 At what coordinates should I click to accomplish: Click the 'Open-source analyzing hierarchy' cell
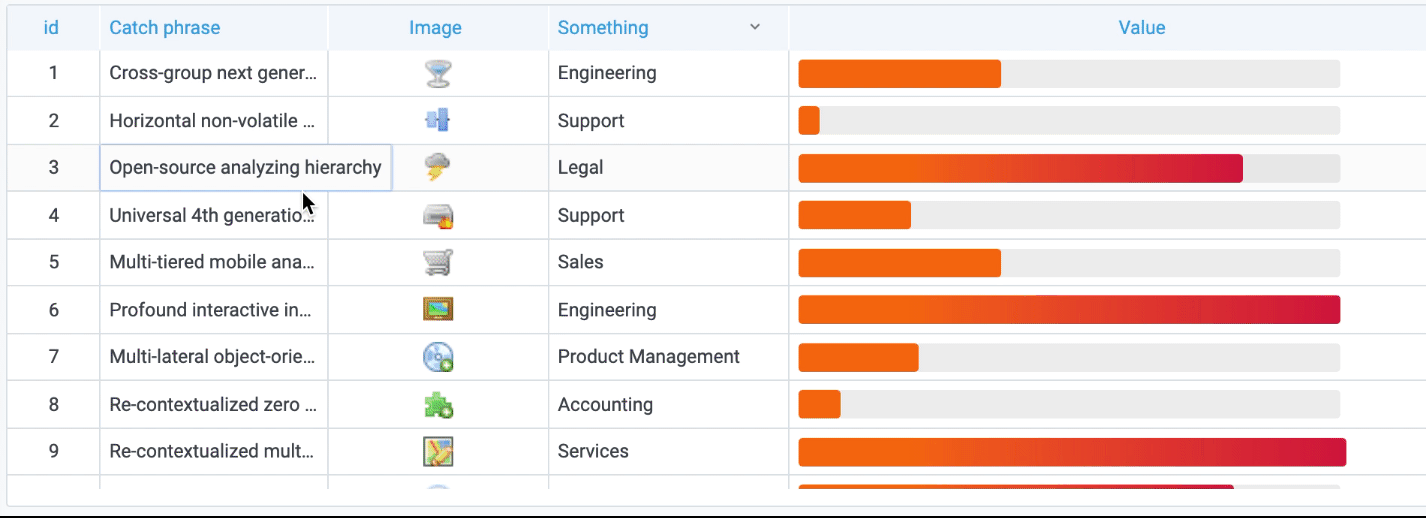point(245,168)
